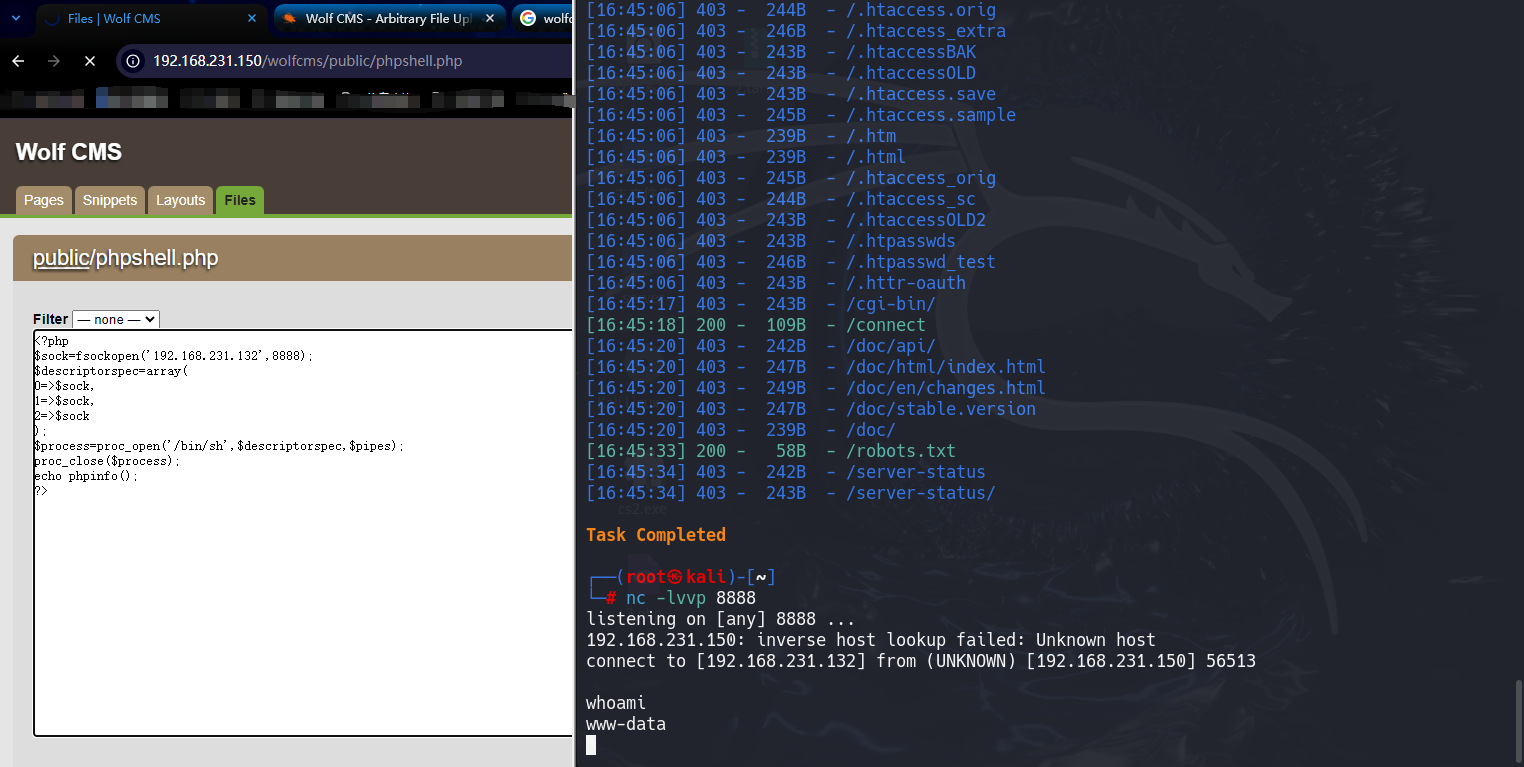
Task: Click the /robots.txt 200 result line
Action: (771, 451)
